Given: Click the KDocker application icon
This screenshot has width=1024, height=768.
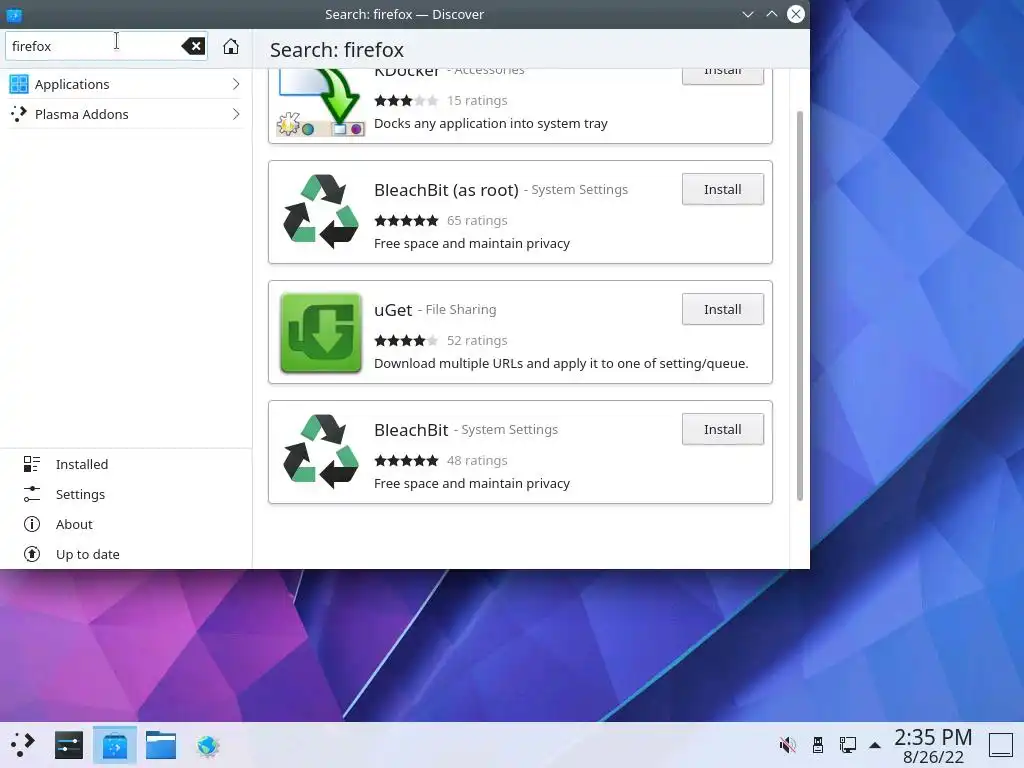Looking at the screenshot, I should (321, 103).
